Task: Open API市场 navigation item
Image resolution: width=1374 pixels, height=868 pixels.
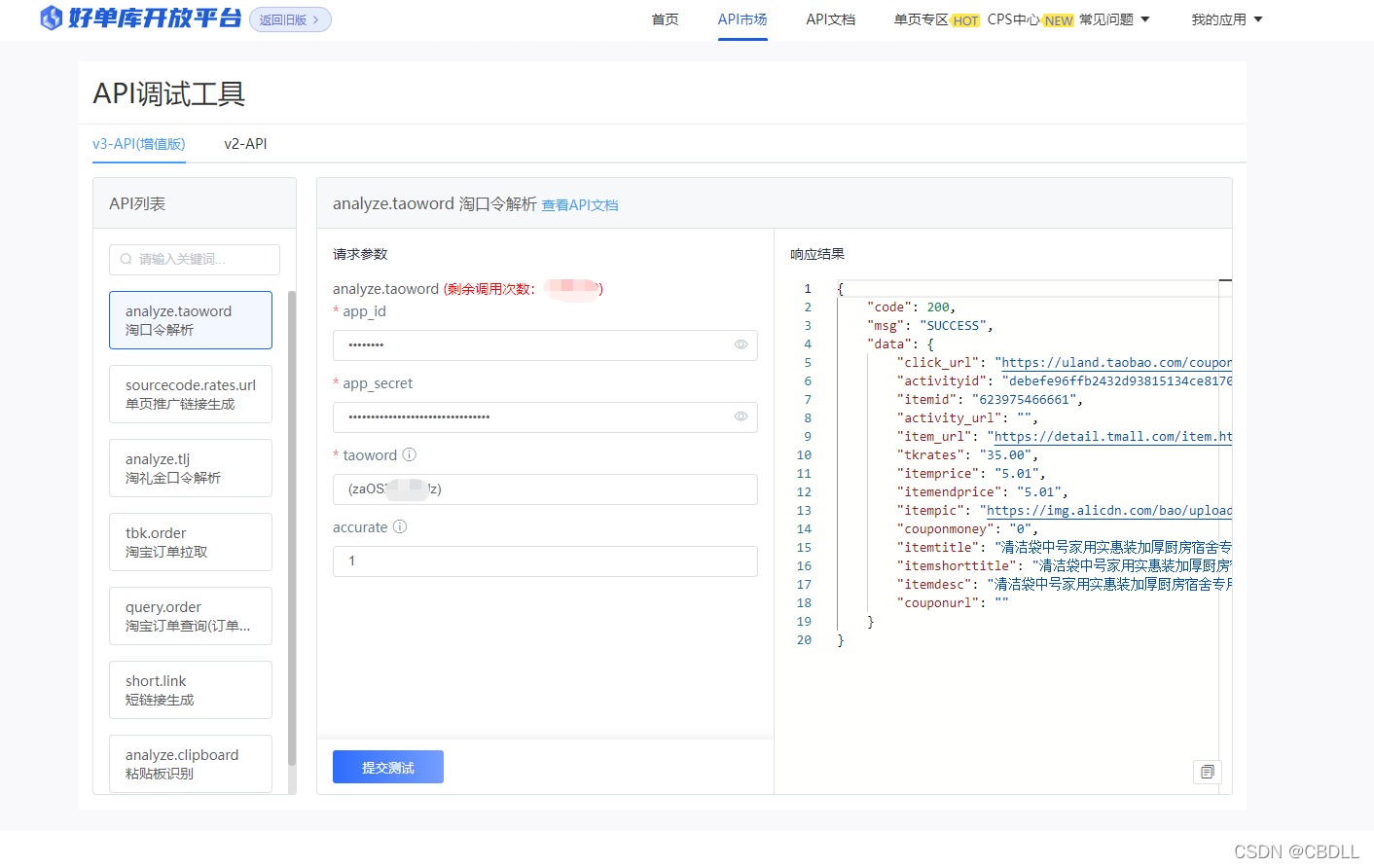Action: tap(742, 19)
